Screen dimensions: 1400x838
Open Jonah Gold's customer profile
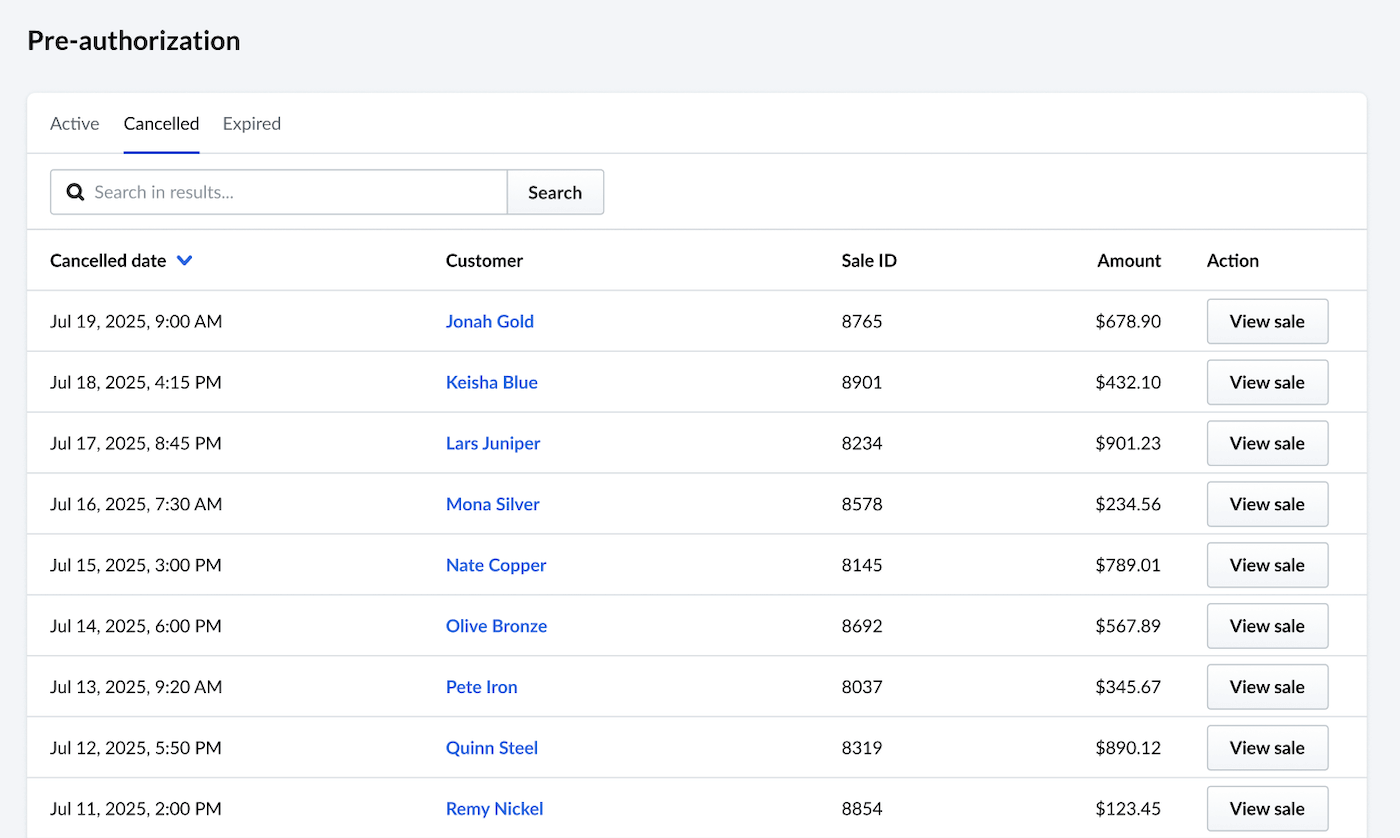click(x=490, y=321)
